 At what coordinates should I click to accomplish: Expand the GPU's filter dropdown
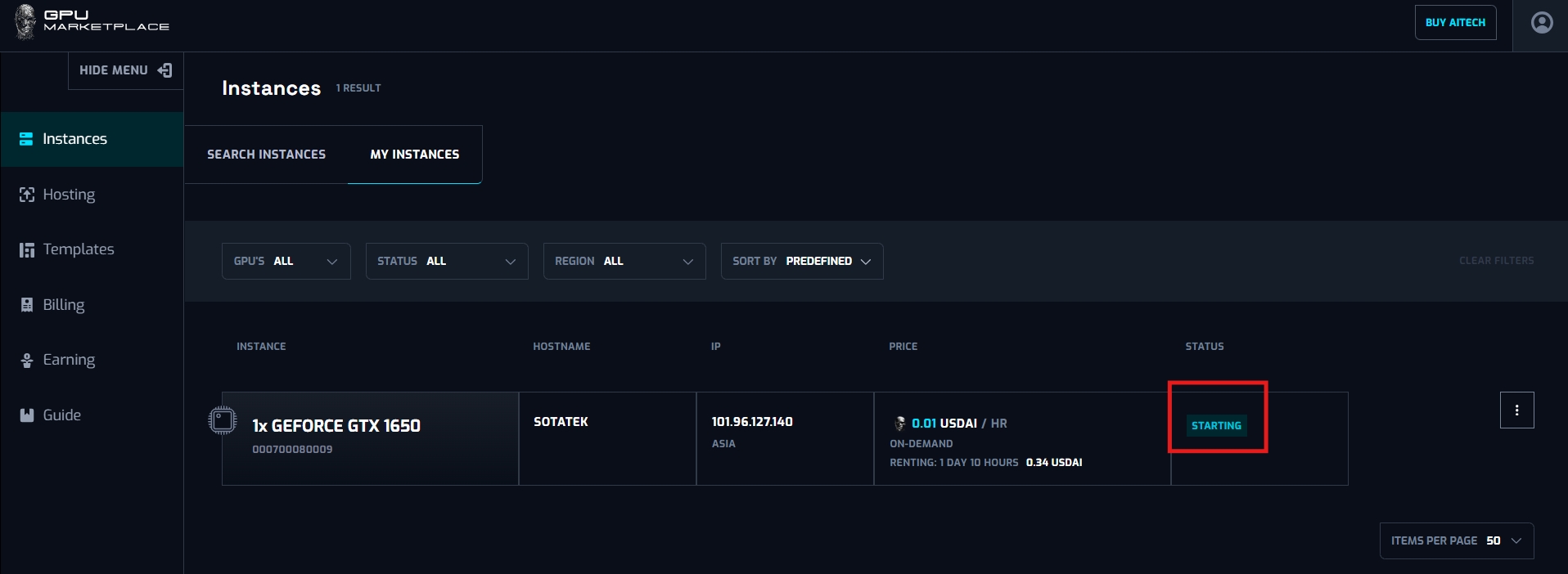pos(286,262)
